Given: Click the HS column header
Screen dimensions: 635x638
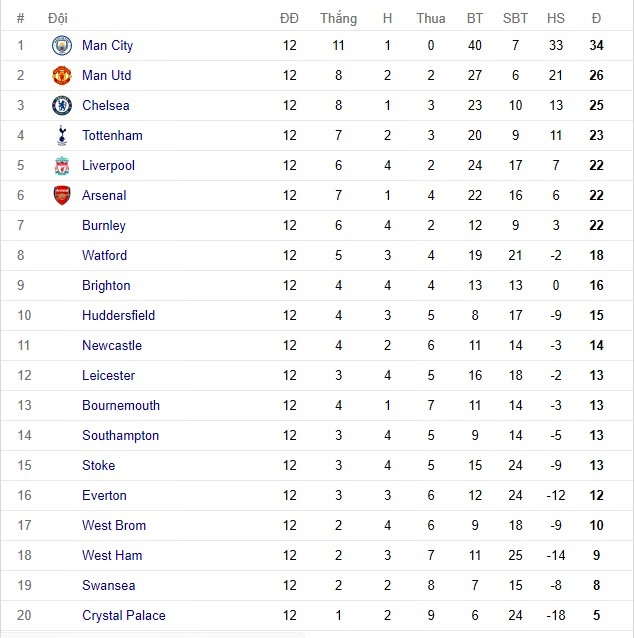Looking at the screenshot, I should [556, 18].
